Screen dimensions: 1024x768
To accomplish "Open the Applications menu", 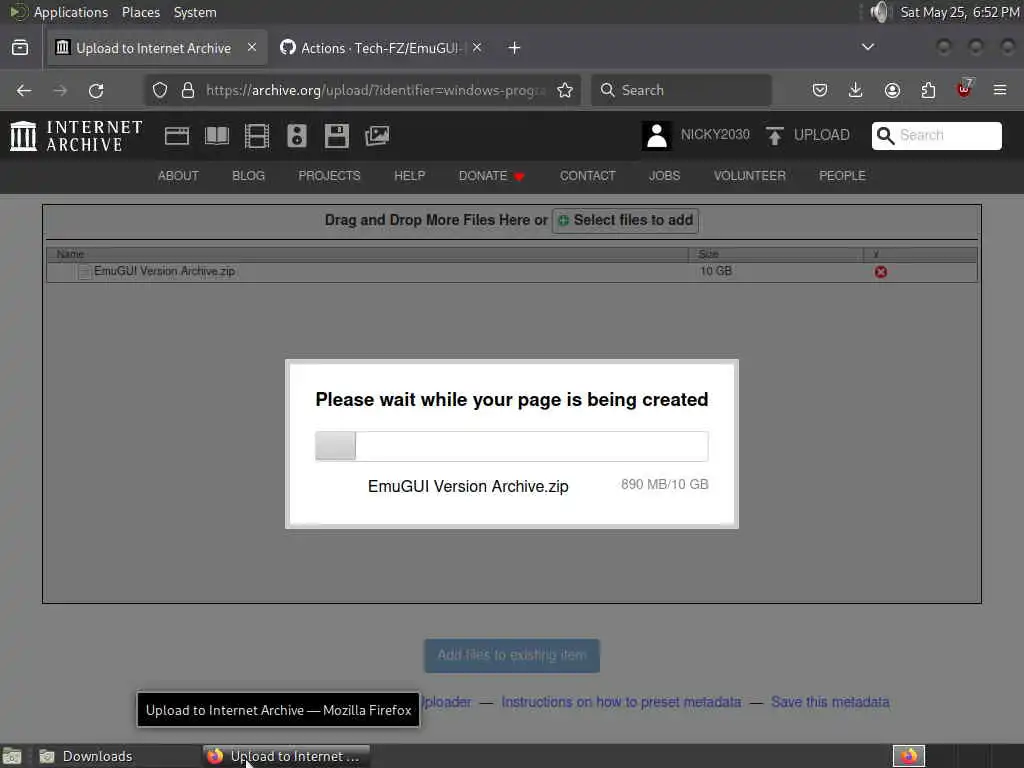I will click(71, 12).
